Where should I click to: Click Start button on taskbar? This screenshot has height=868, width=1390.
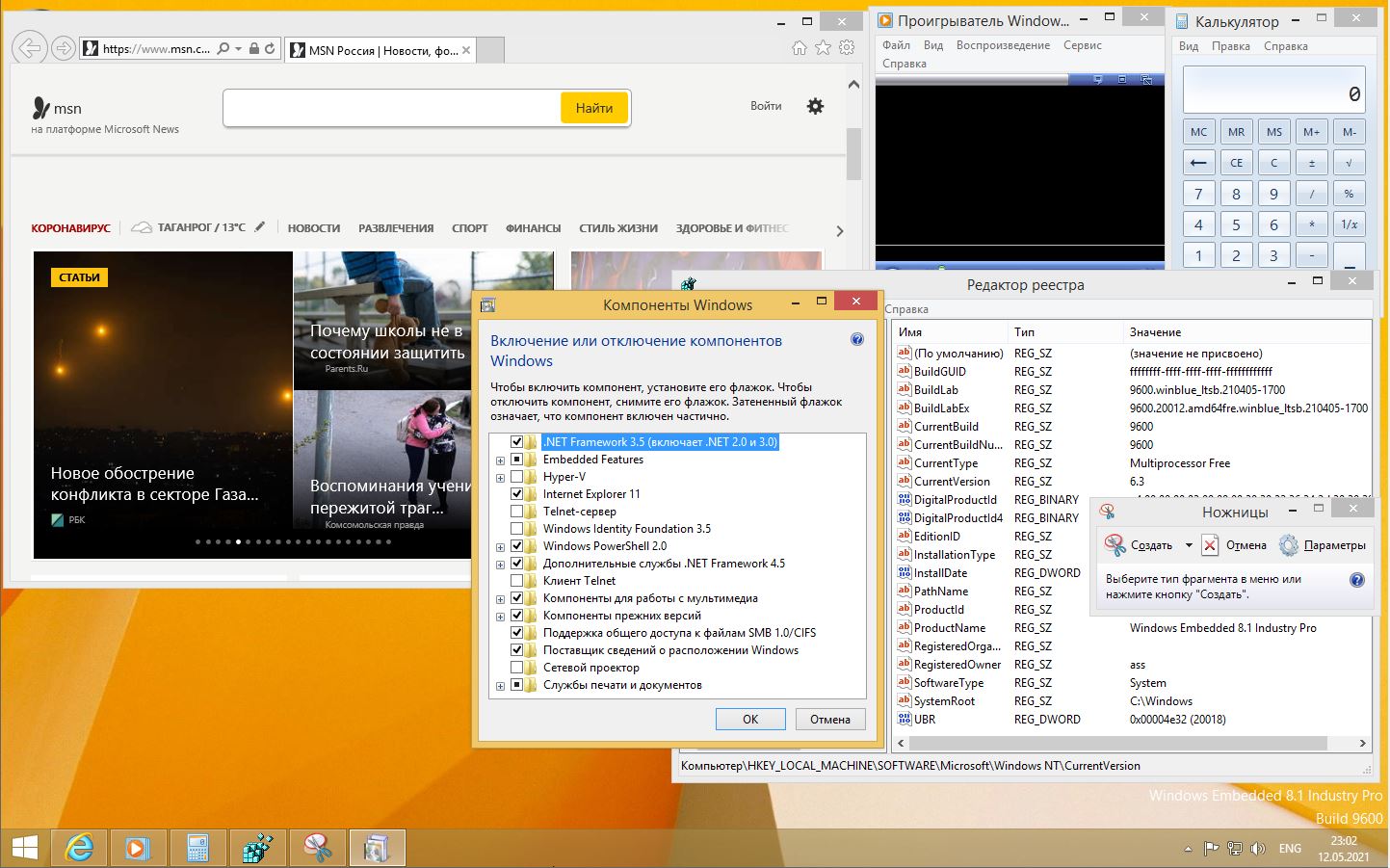24,848
